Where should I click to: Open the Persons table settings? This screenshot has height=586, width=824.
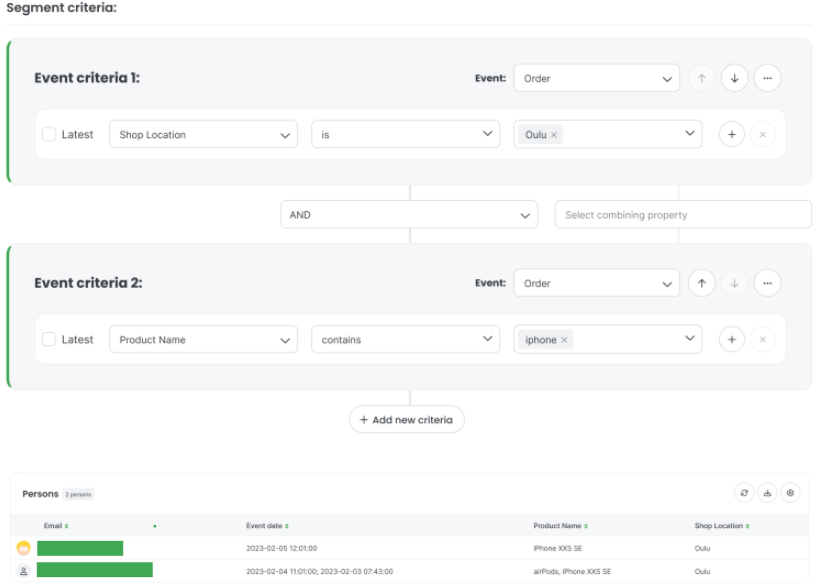(790, 493)
